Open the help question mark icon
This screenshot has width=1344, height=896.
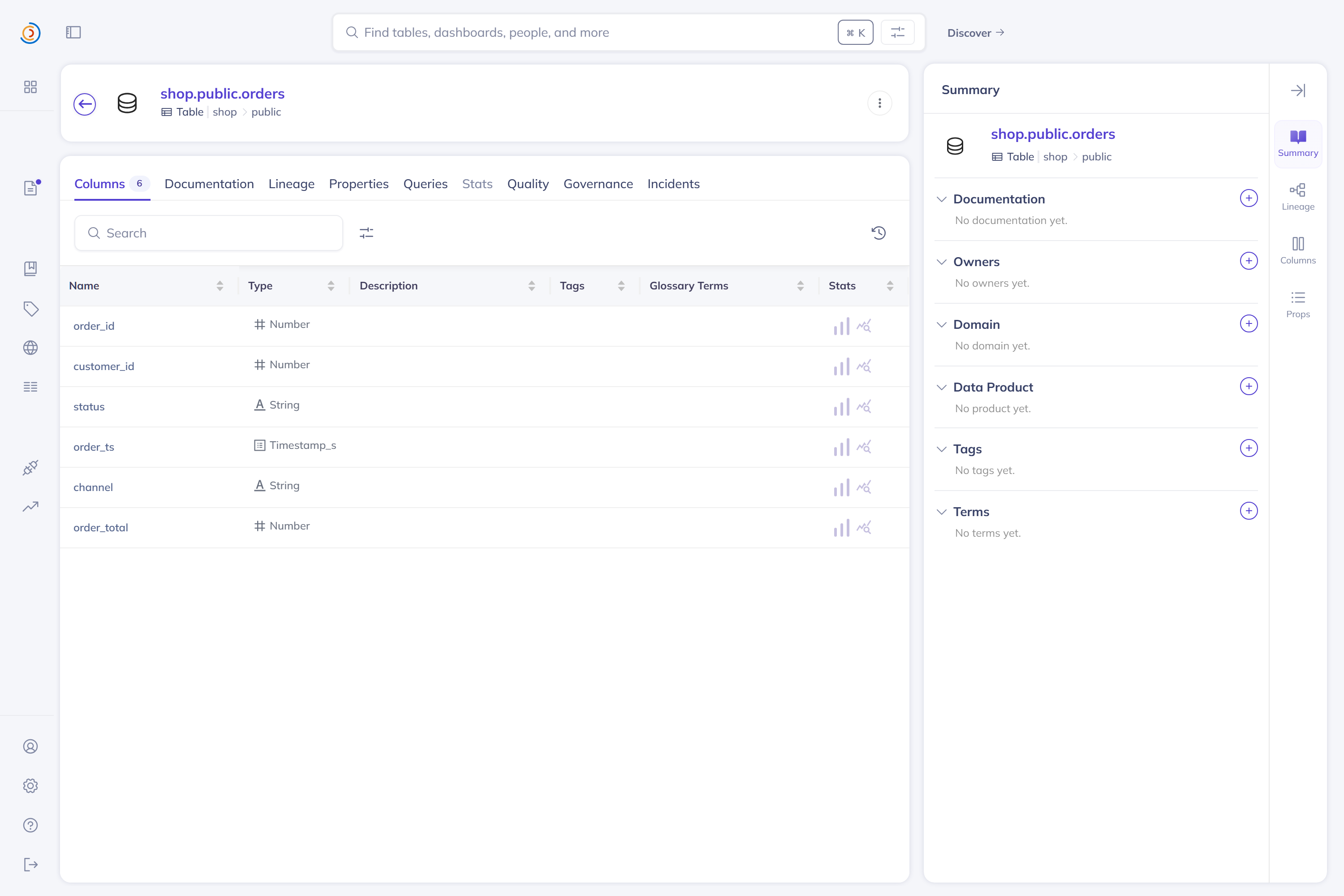(x=30, y=825)
